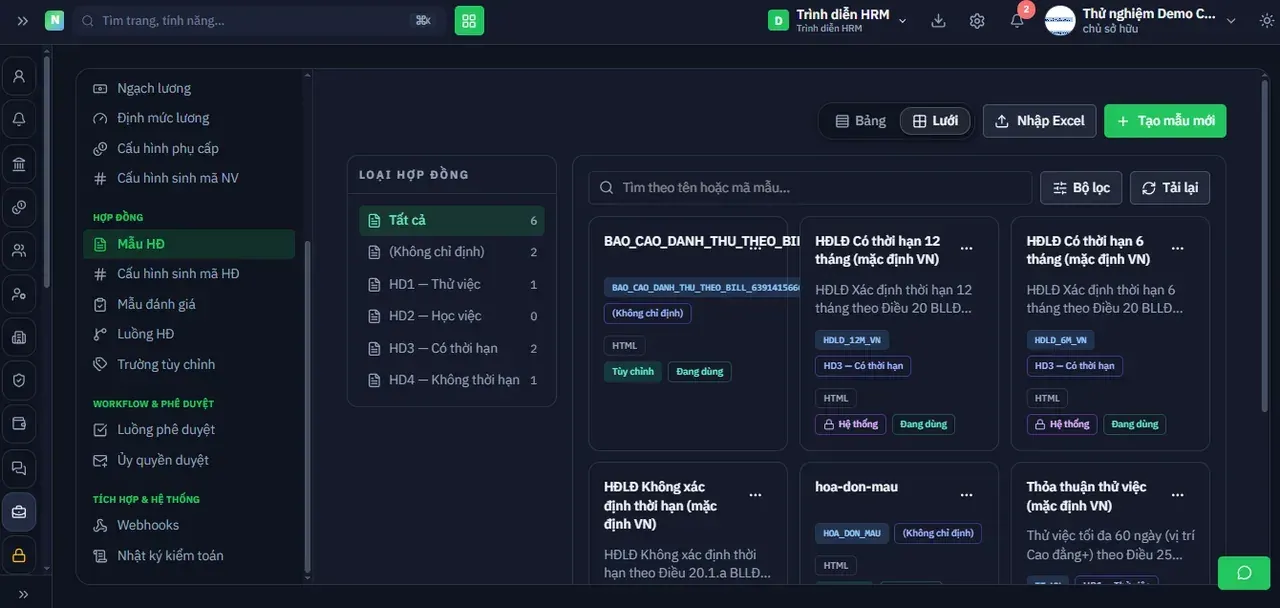Switch to Lưới grid view
Image resolution: width=1280 pixels, height=608 pixels.
[x=935, y=121]
